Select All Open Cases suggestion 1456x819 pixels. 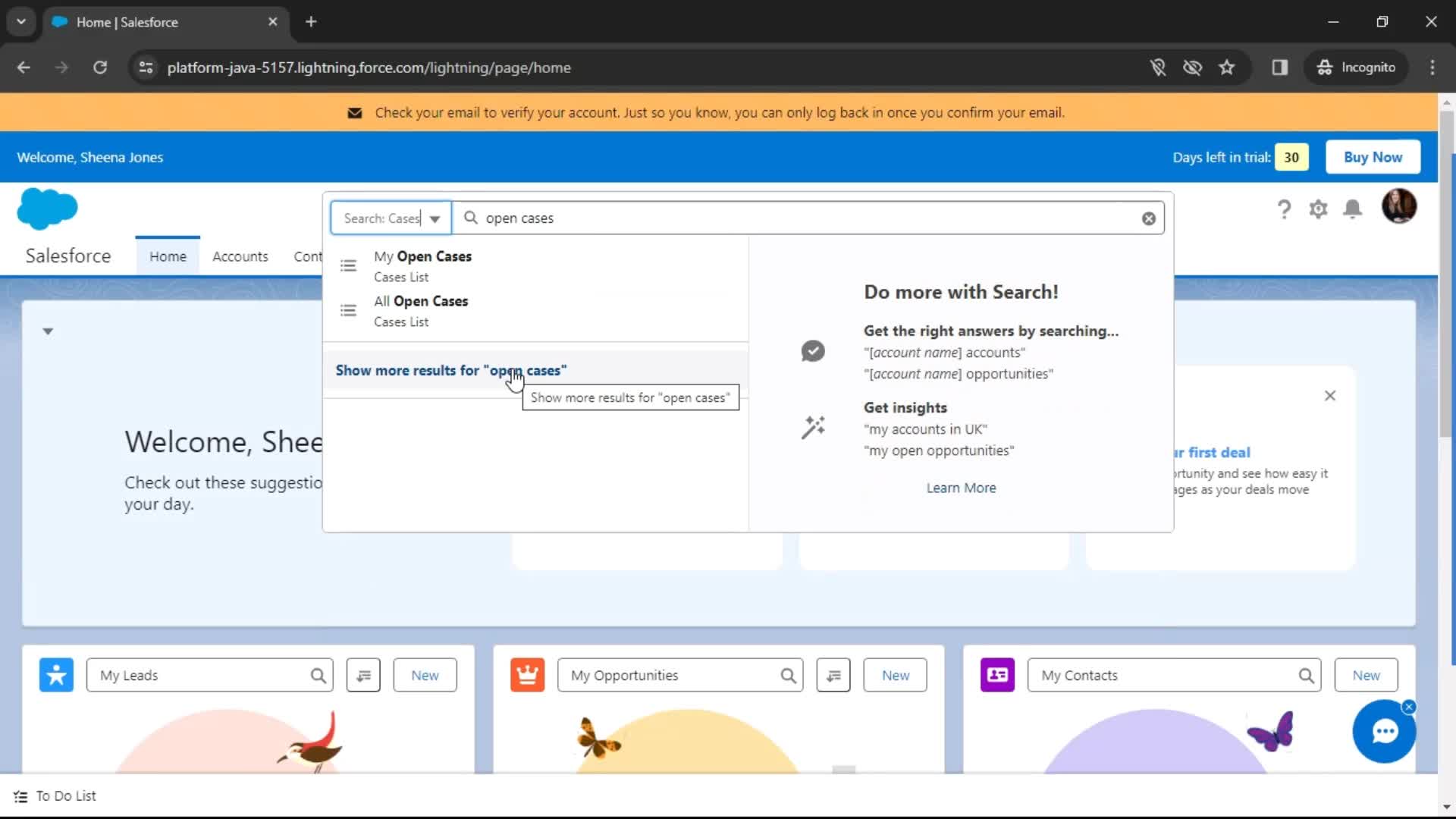point(535,311)
